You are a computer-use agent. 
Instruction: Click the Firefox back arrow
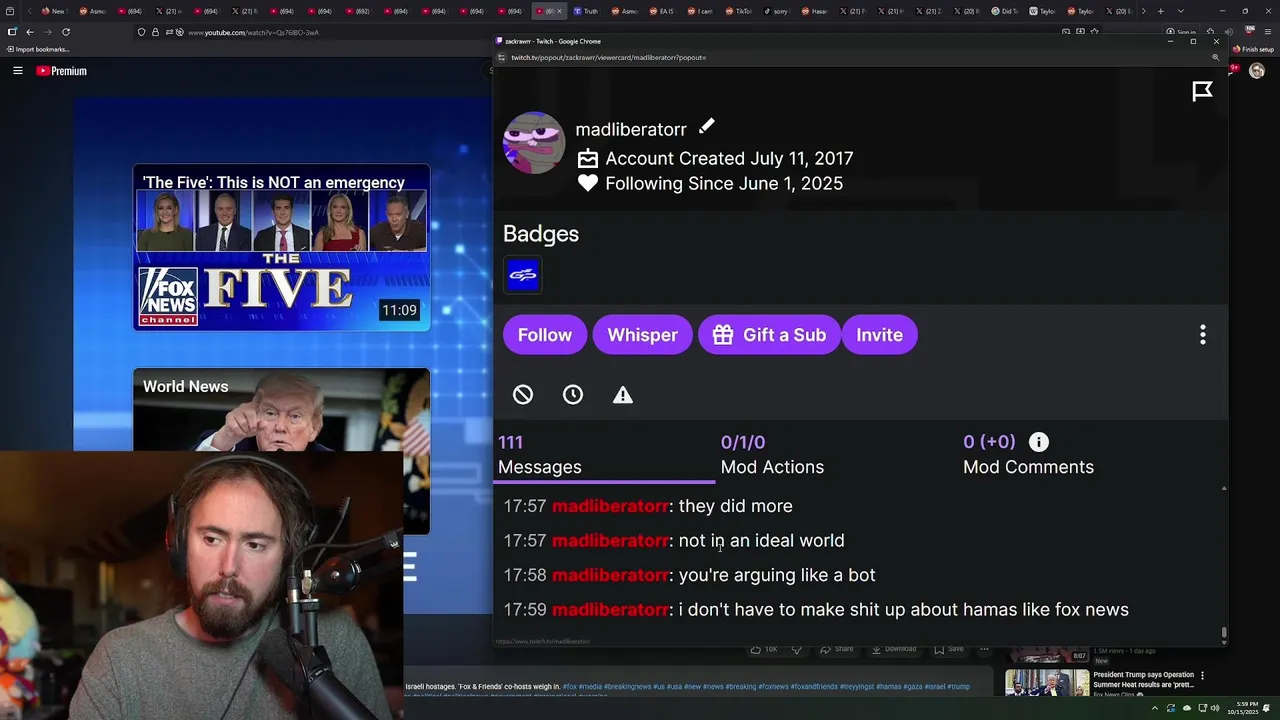[29, 32]
